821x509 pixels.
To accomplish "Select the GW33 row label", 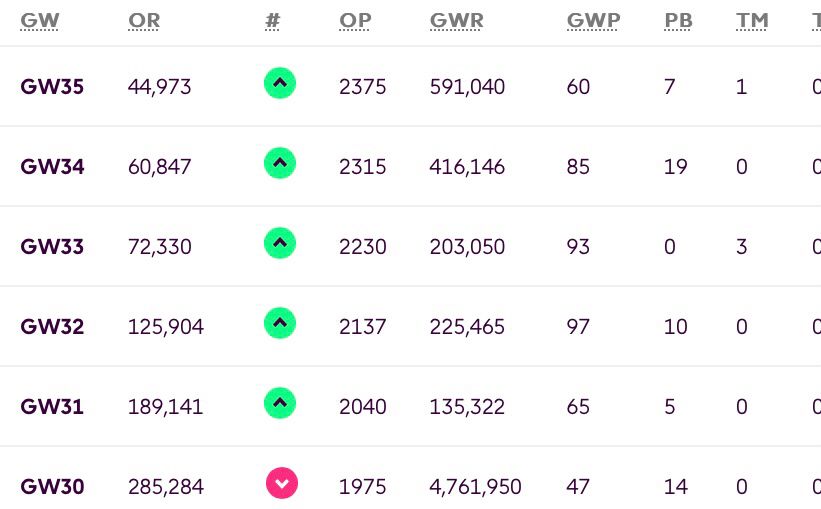I will 52,247.
